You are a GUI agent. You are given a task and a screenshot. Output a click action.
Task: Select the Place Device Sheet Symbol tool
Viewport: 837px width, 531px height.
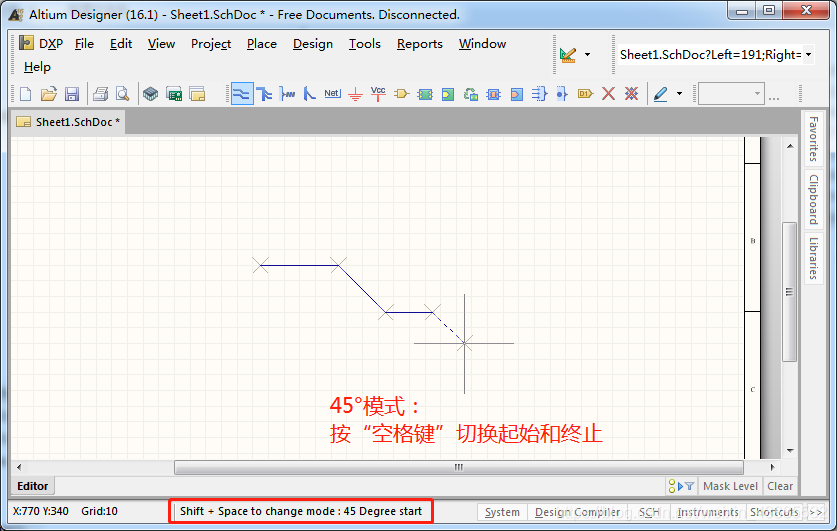pos(471,94)
